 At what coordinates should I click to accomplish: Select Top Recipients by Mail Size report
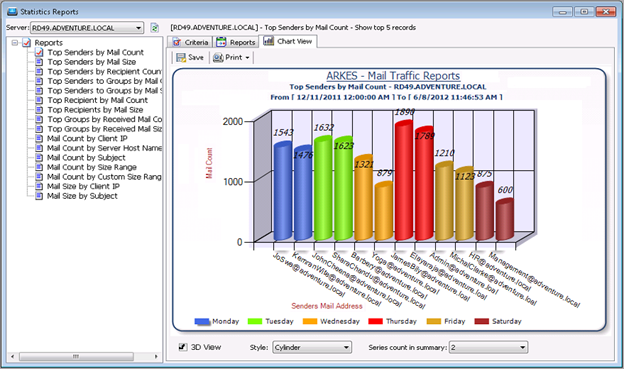tap(95, 110)
